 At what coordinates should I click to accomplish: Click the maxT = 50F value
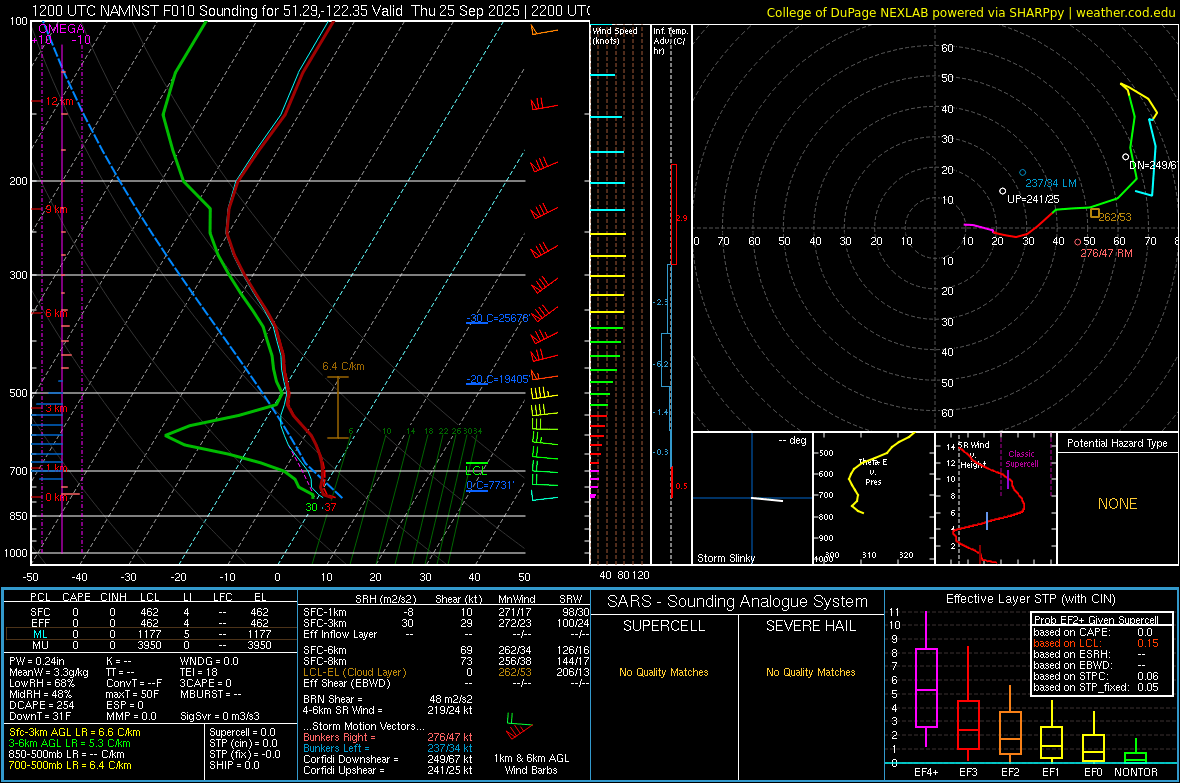[132, 694]
